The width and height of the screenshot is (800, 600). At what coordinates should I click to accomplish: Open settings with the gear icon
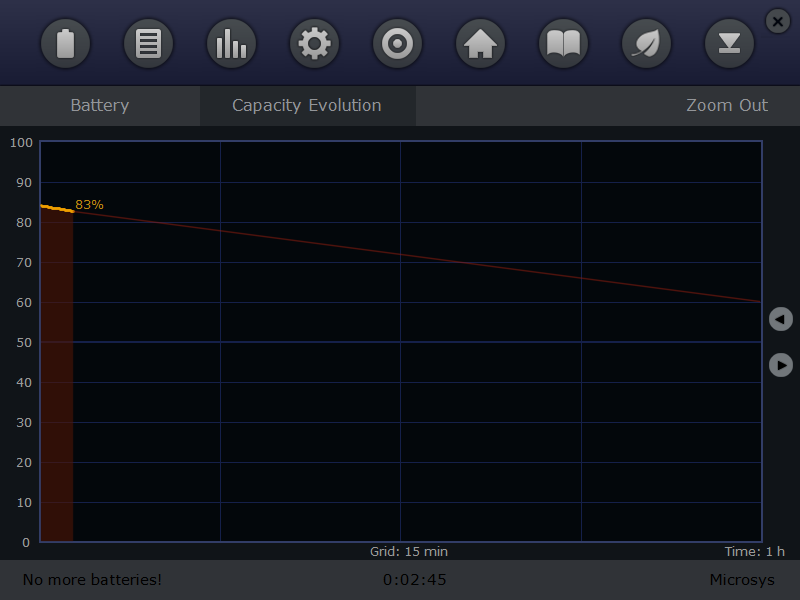pos(314,43)
